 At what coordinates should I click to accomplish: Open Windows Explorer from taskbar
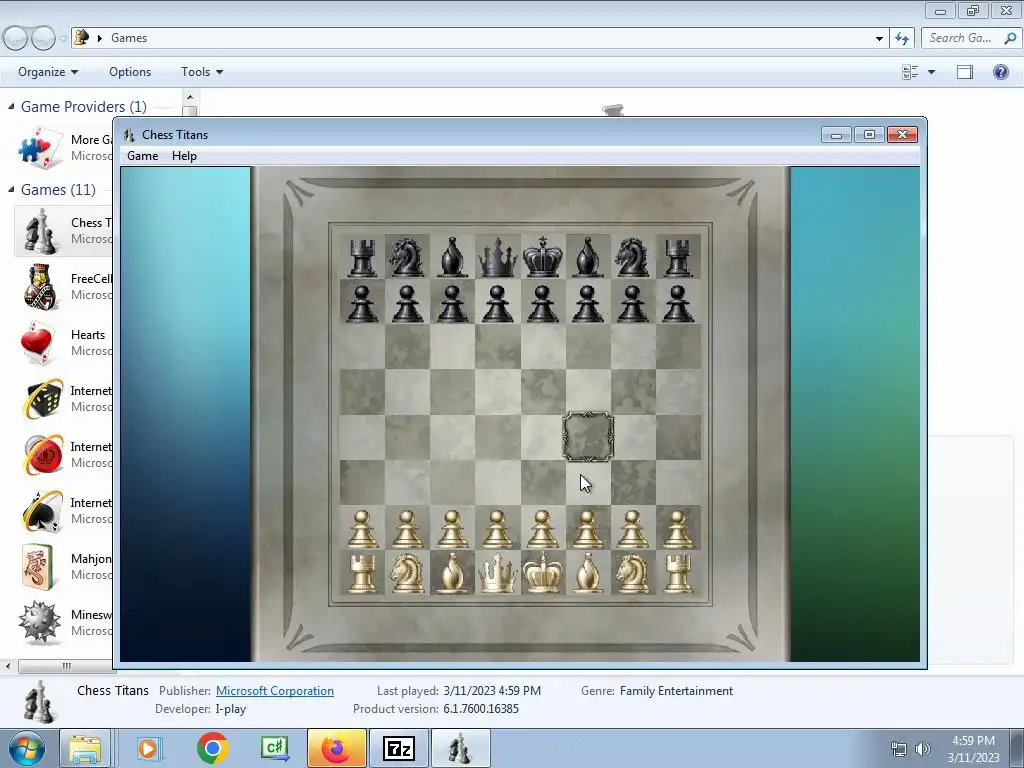coord(85,748)
